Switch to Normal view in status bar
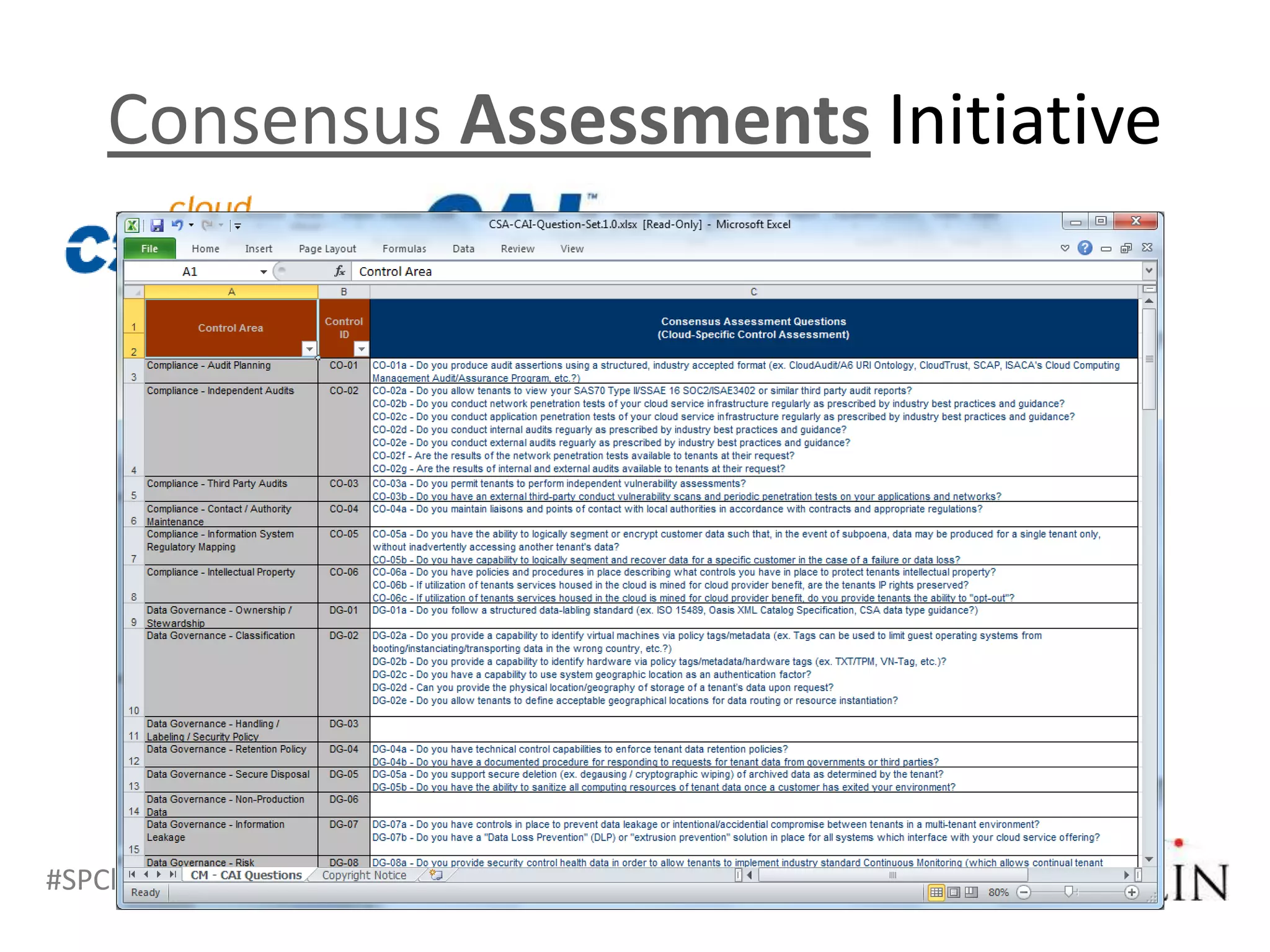Image resolution: width=1270 pixels, height=952 pixels. pyautogui.click(x=936, y=892)
